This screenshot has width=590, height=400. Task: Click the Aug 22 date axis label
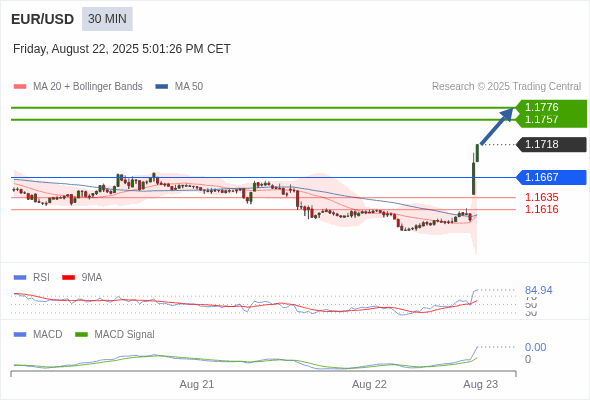click(x=369, y=384)
